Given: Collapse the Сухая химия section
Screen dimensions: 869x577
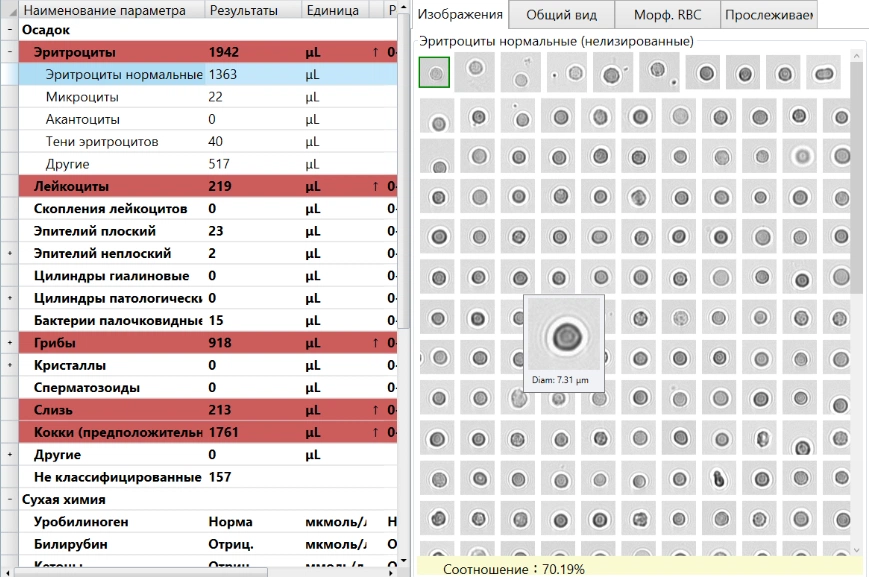Looking at the screenshot, I should [x=9, y=499].
